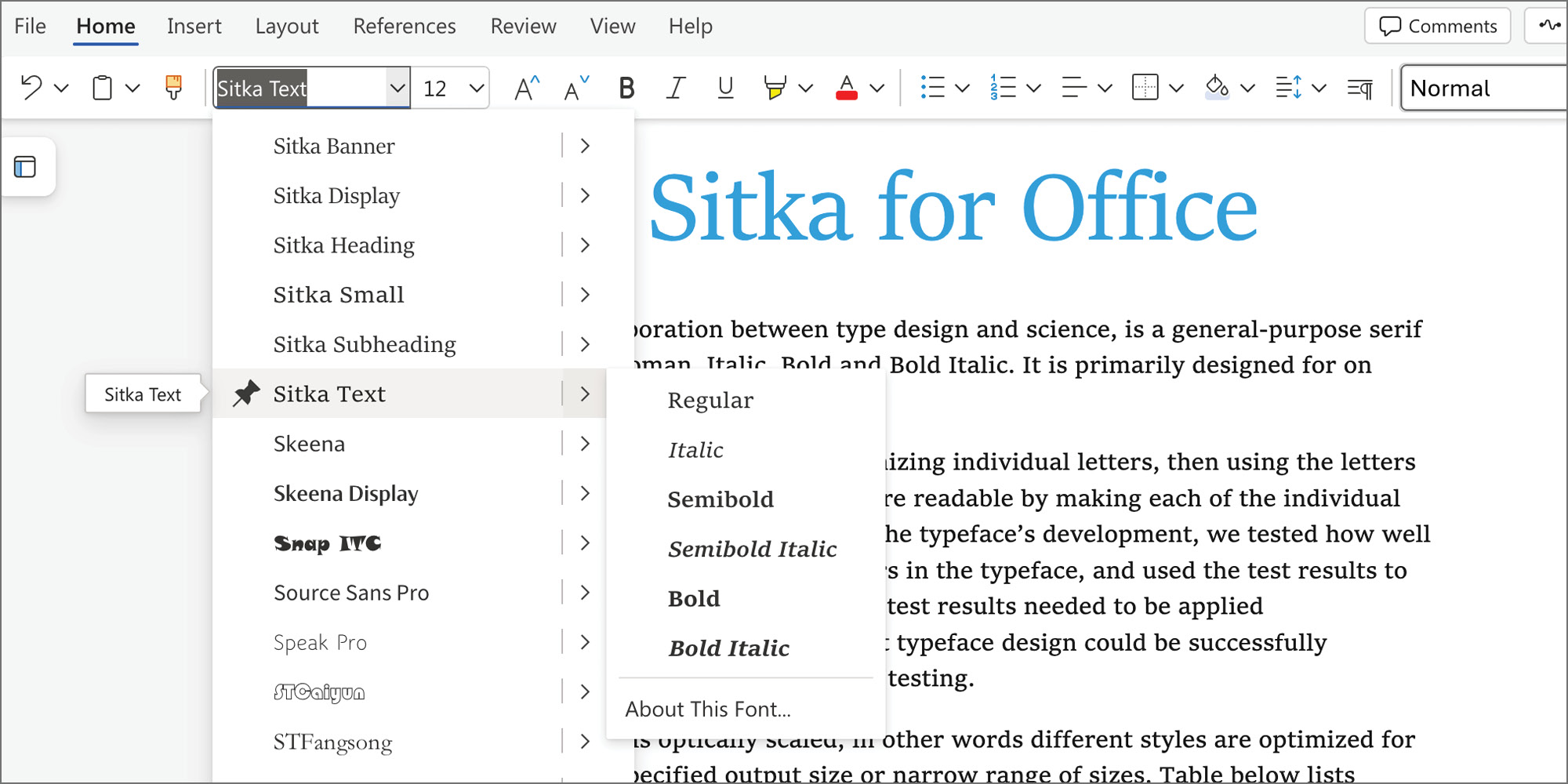Click the Increase Font Size icon
The width and height of the screenshot is (1568, 784).
click(527, 88)
